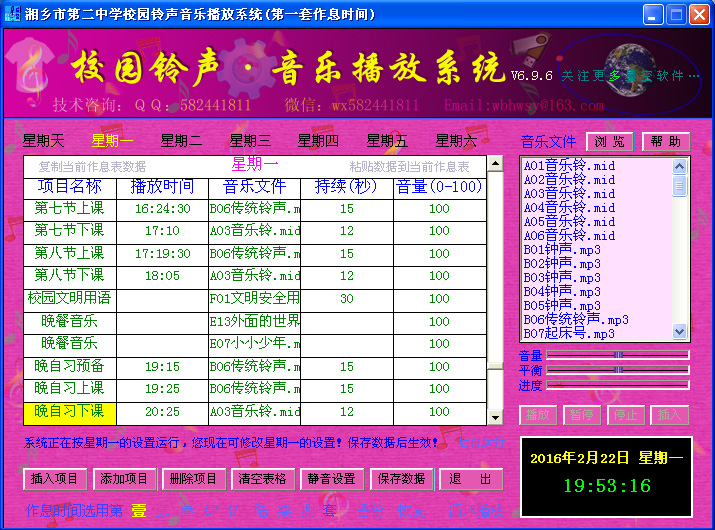Click the 删除项目 button

click(x=193, y=479)
